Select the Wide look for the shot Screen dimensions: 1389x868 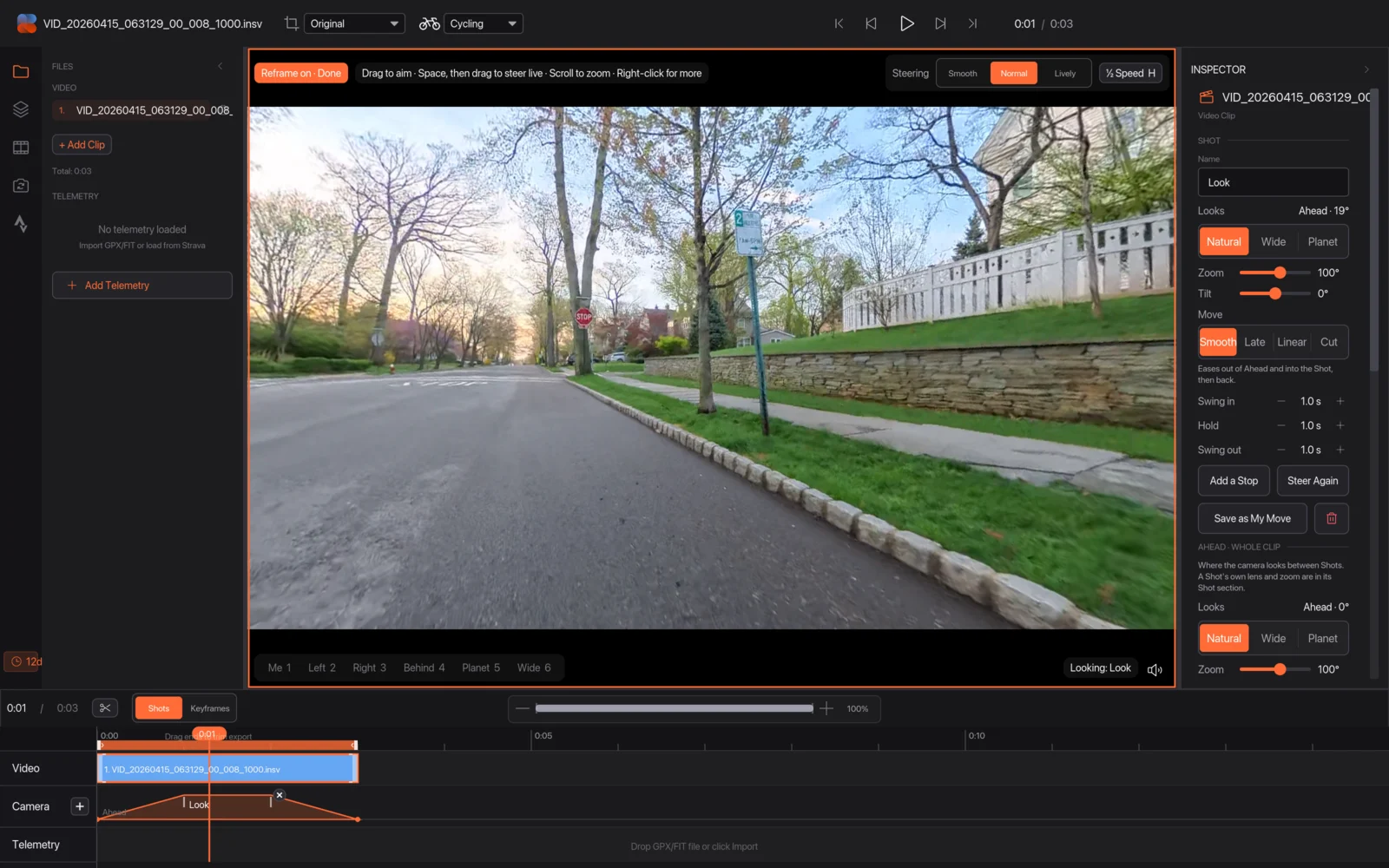[x=1273, y=241]
